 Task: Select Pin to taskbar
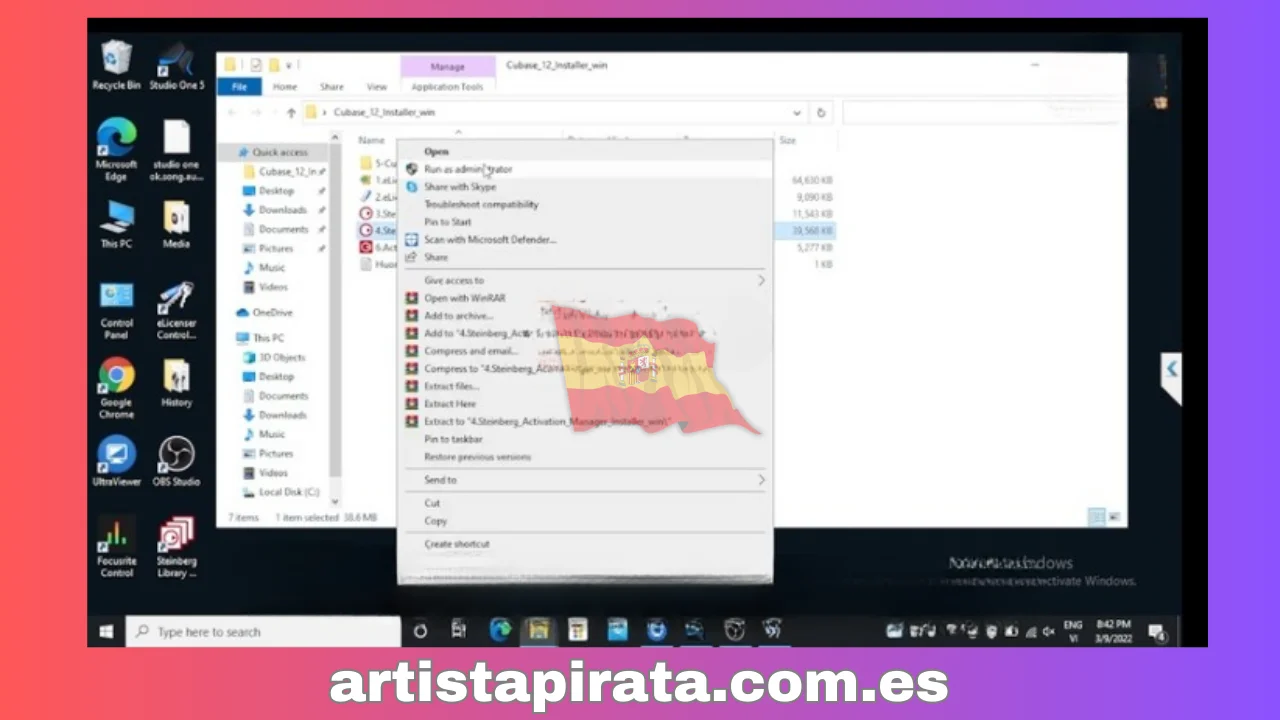(585, 439)
